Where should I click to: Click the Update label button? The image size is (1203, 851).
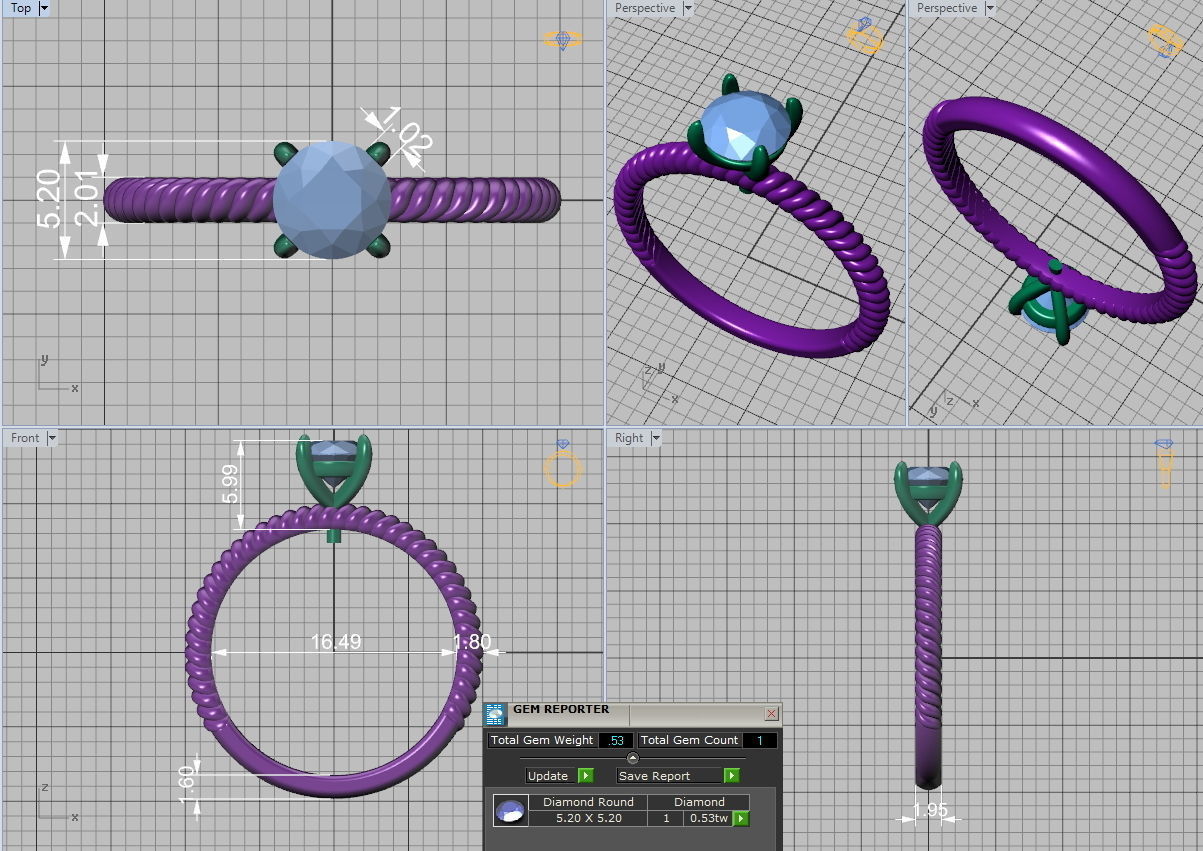551,775
